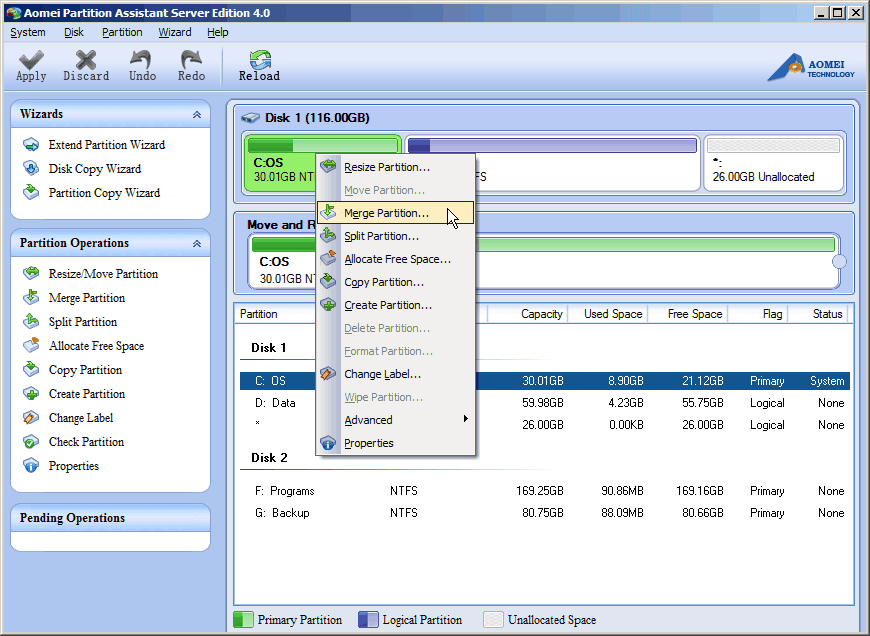Open the Help menu

(x=218, y=32)
